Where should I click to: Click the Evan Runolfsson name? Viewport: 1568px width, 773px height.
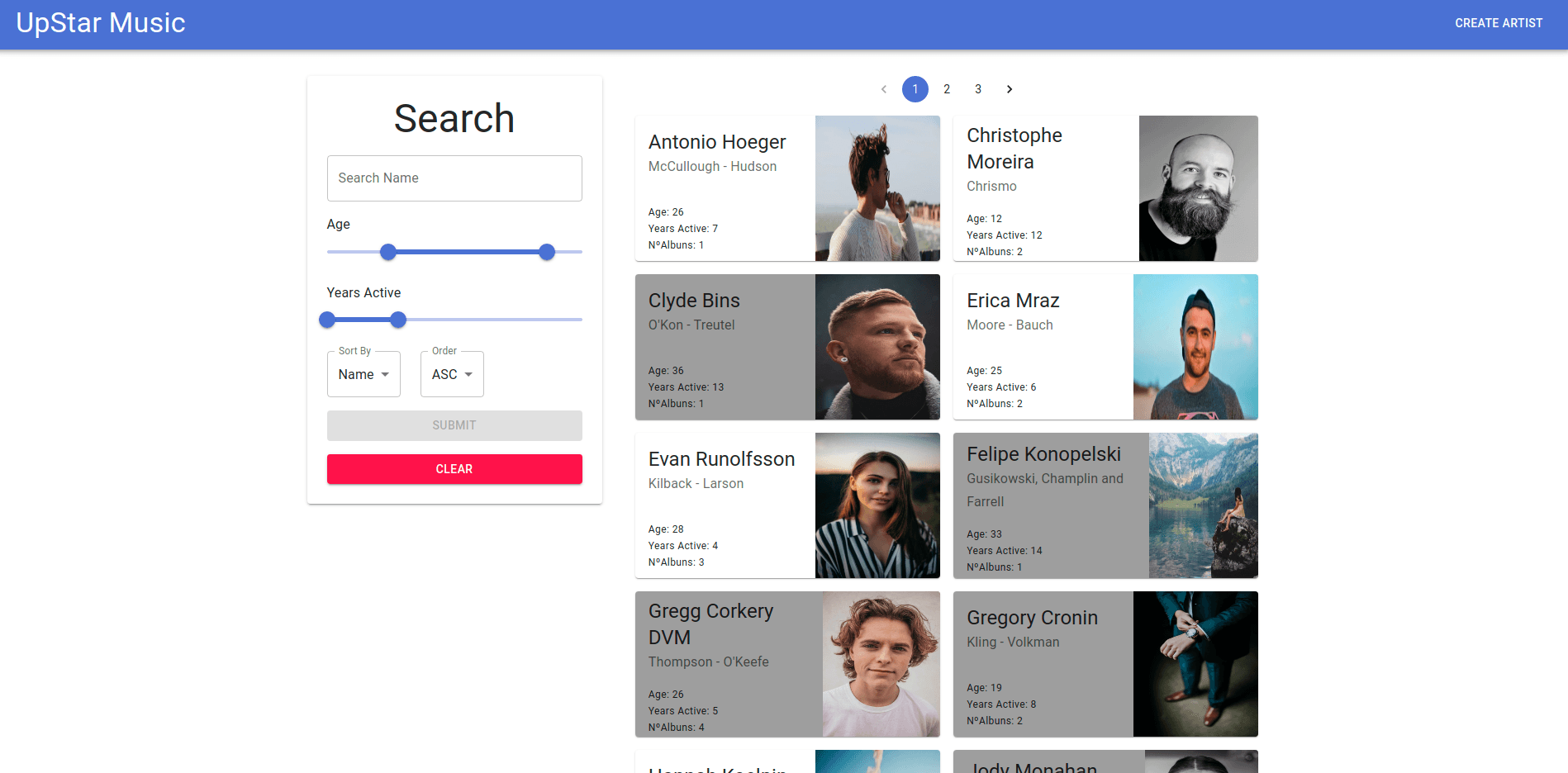click(721, 459)
